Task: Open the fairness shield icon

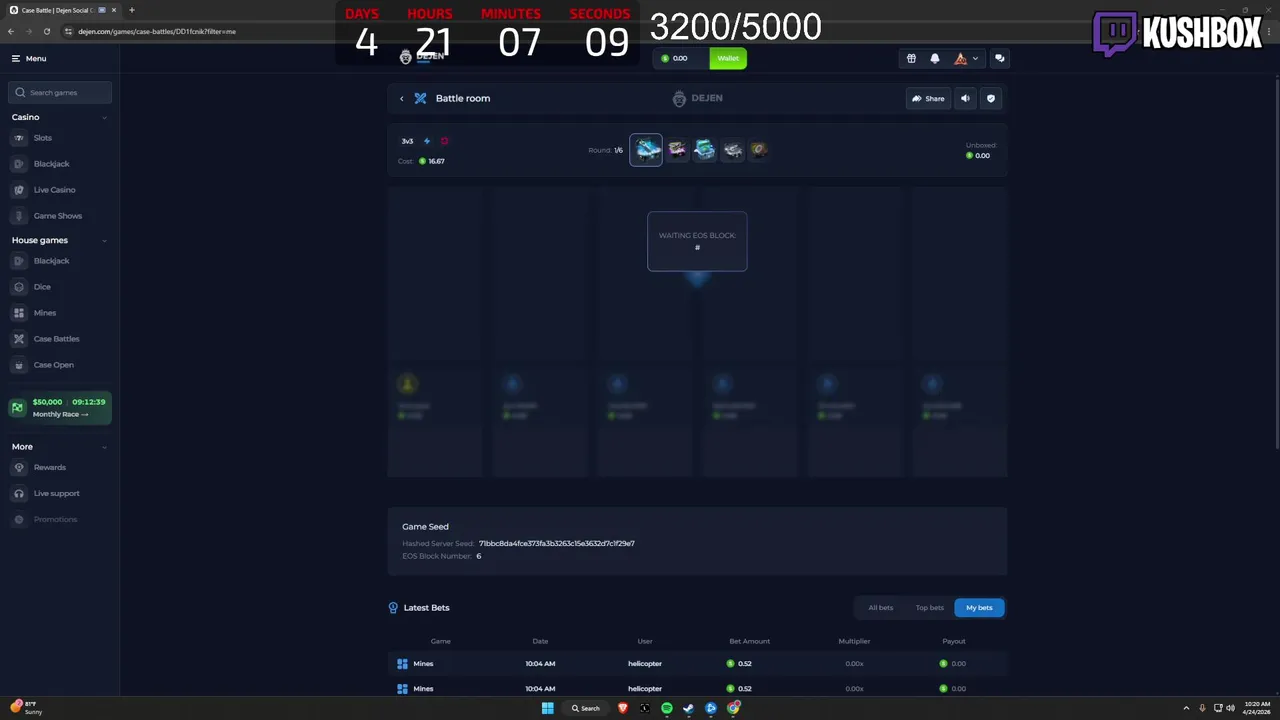Action: [x=991, y=99]
